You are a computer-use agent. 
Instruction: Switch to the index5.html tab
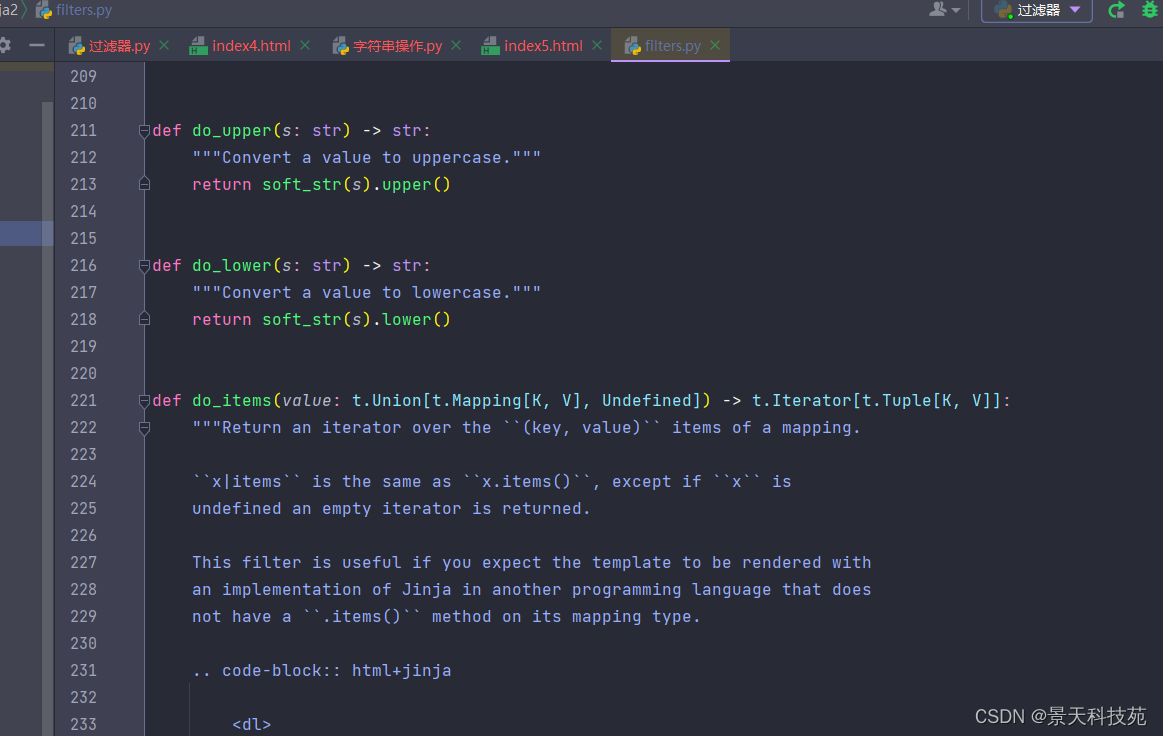click(543, 46)
